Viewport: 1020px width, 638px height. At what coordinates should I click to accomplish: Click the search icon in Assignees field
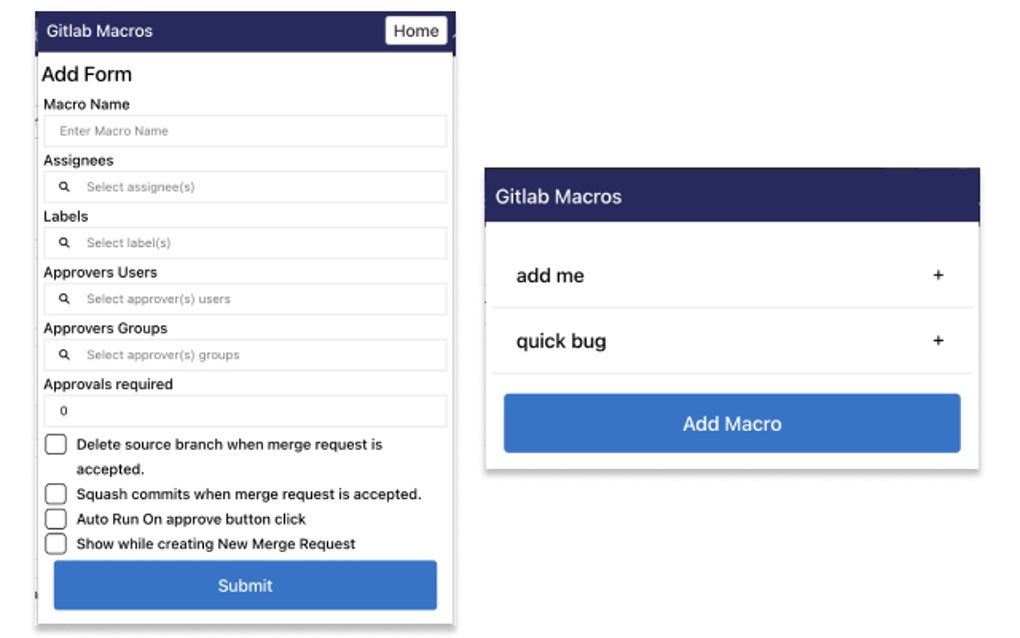click(64, 187)
